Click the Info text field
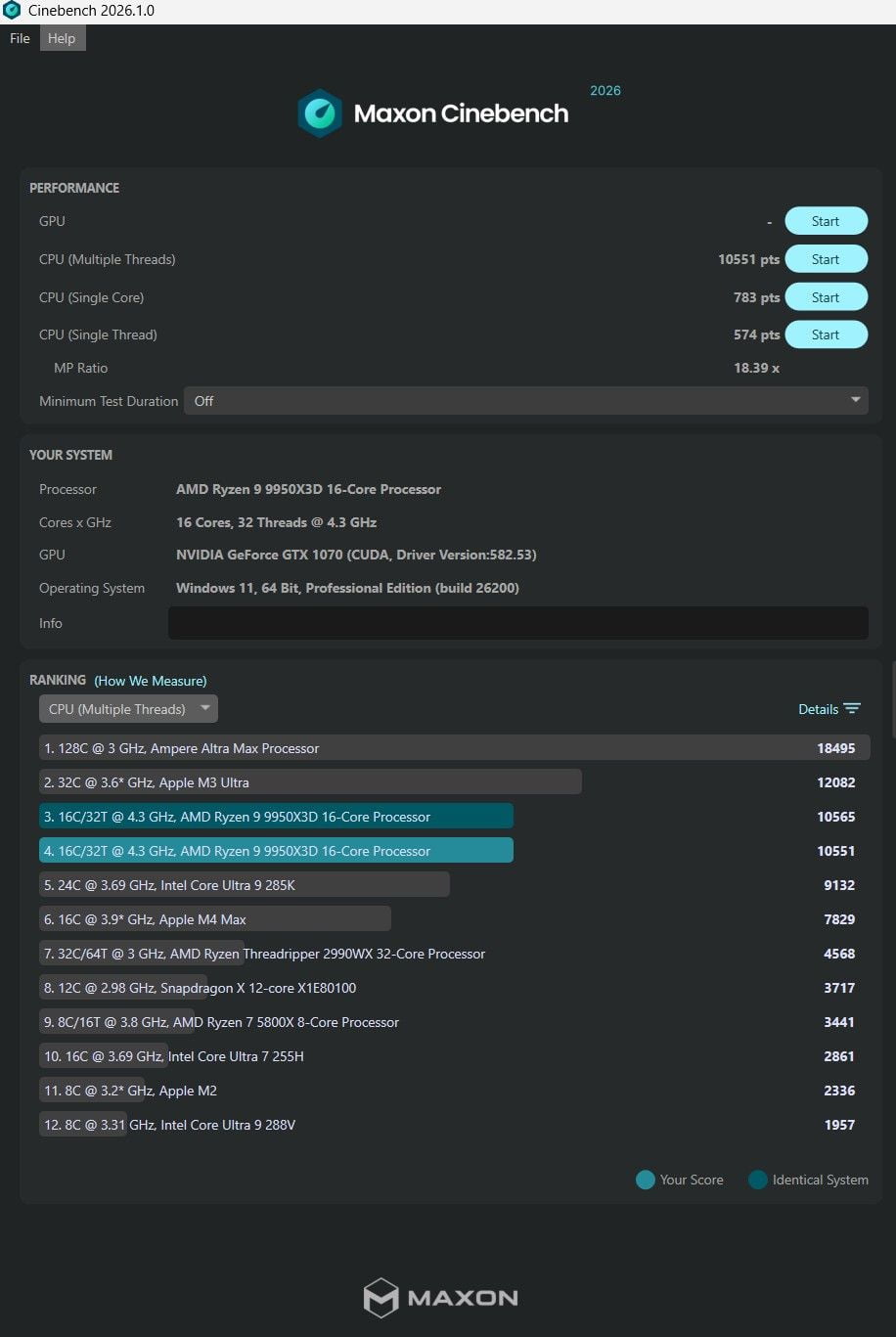896x1337 pixels. pyautogui.click(x=518, y=623)
